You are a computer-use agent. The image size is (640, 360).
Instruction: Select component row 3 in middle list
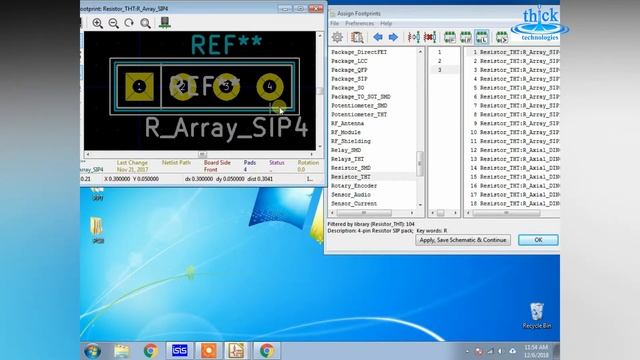[443, 70]
